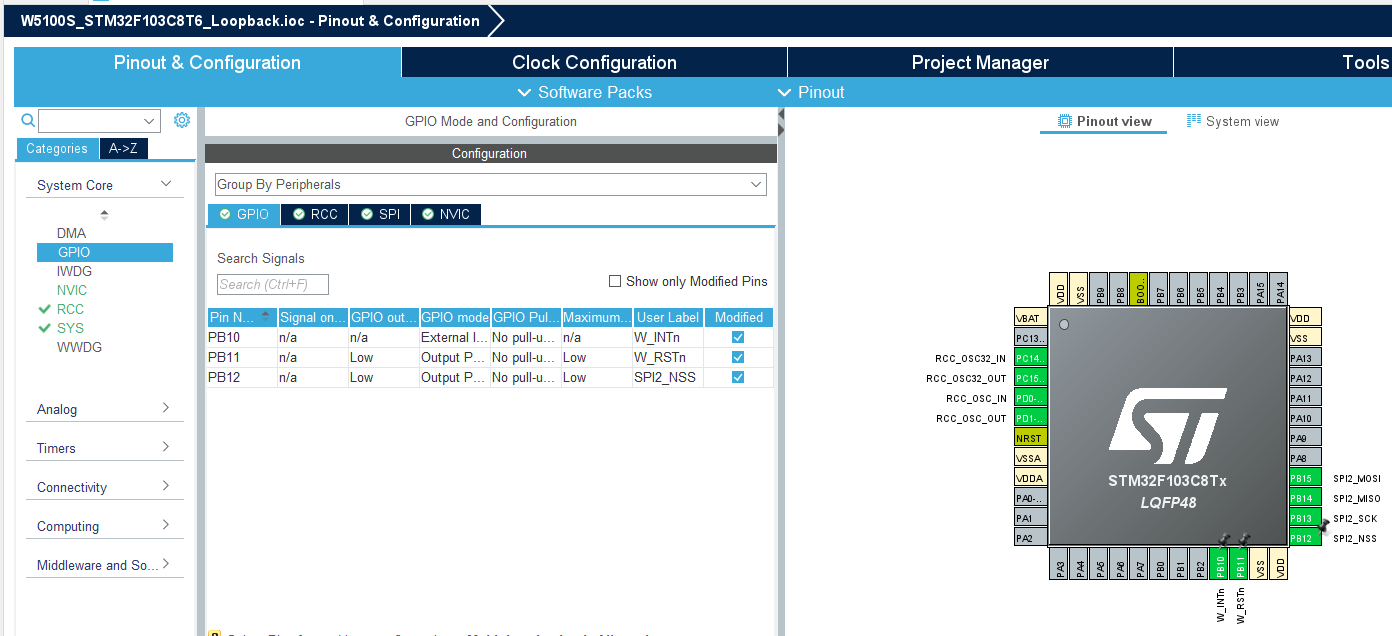Click the SPI2_NSS cell in the table

tap(669, 377)
